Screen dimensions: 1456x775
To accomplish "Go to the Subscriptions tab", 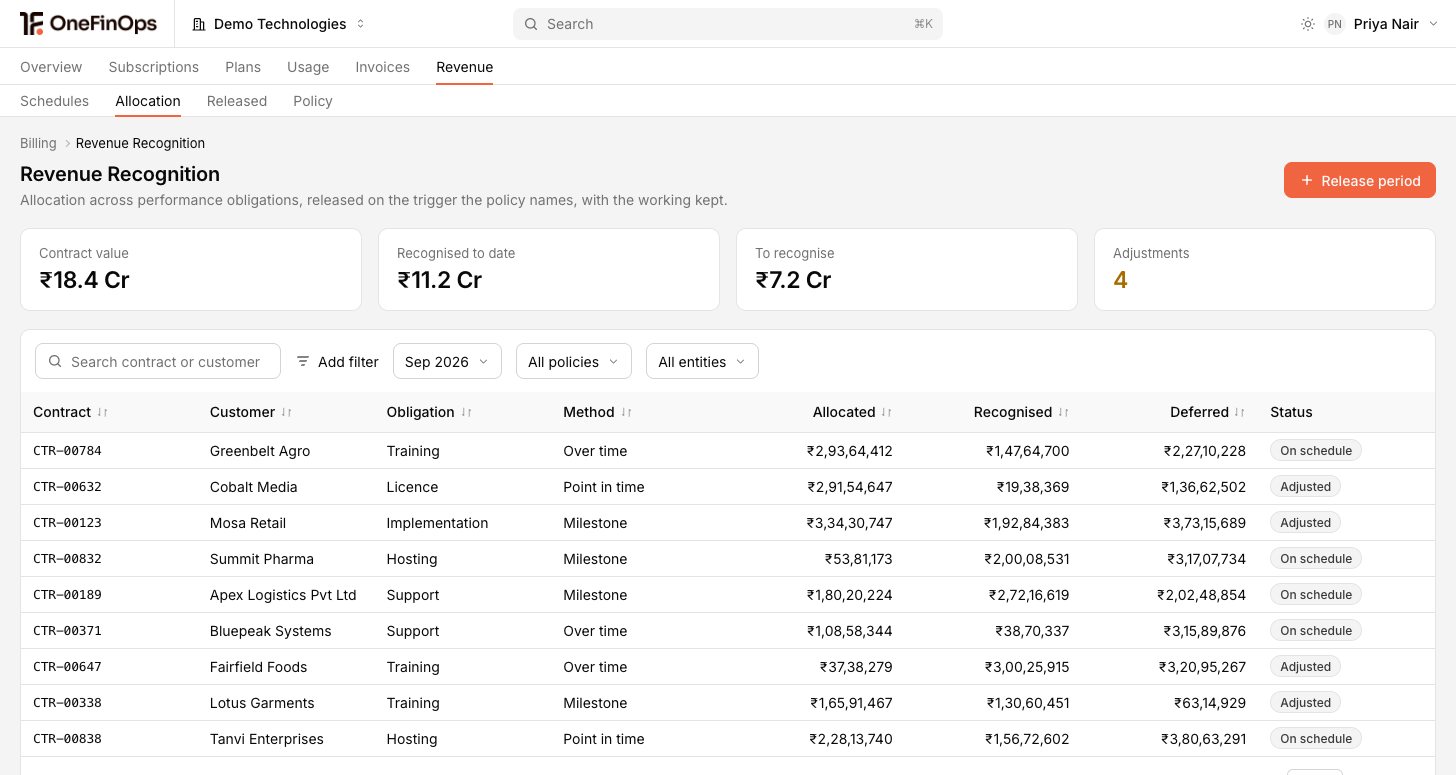I will [154, 67].
